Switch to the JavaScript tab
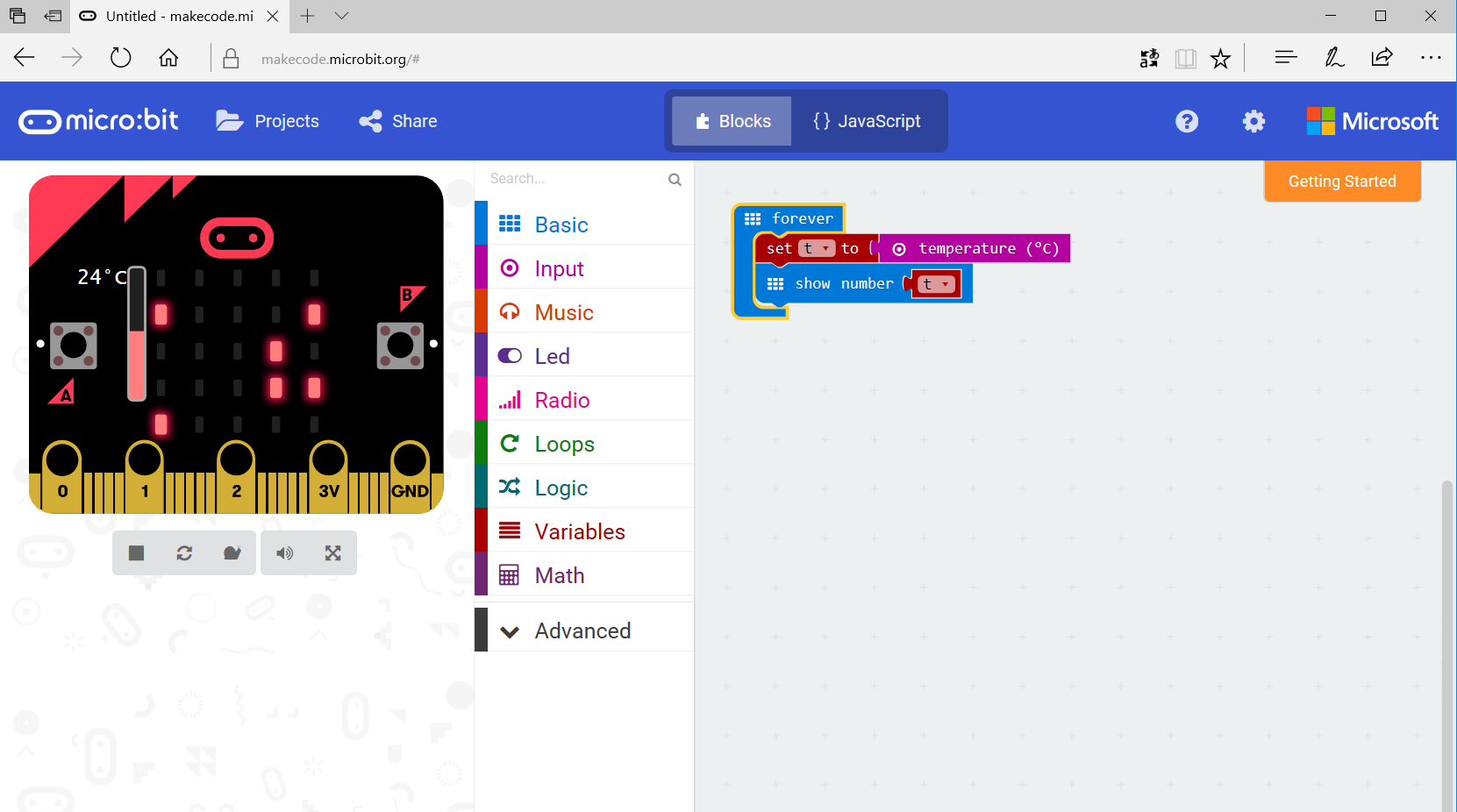Screen dimensions: 1457x812 pos(867,121)
